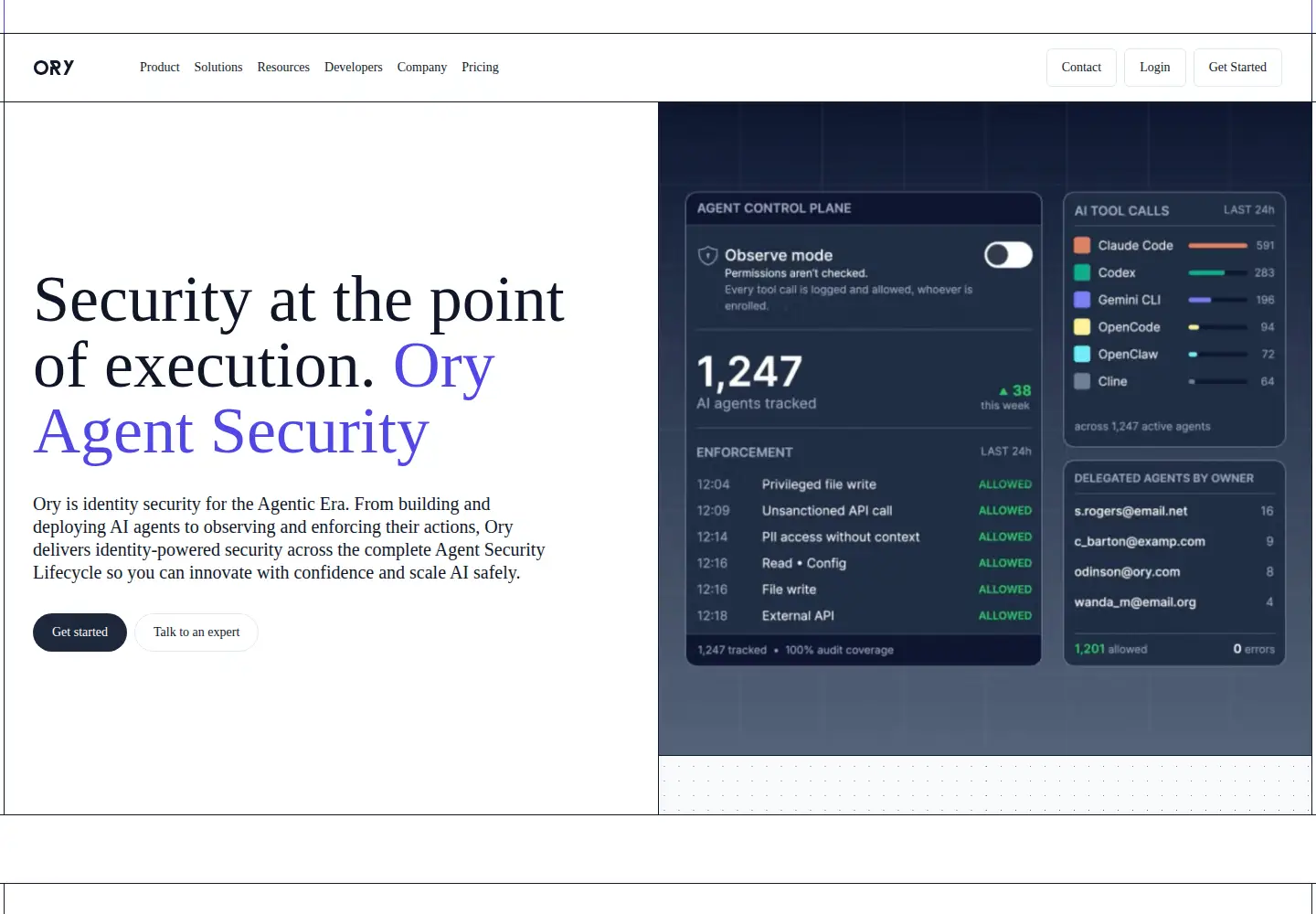
Task: Click s.rogers@email.net owner row
Action: click(x=1173, y=511)
